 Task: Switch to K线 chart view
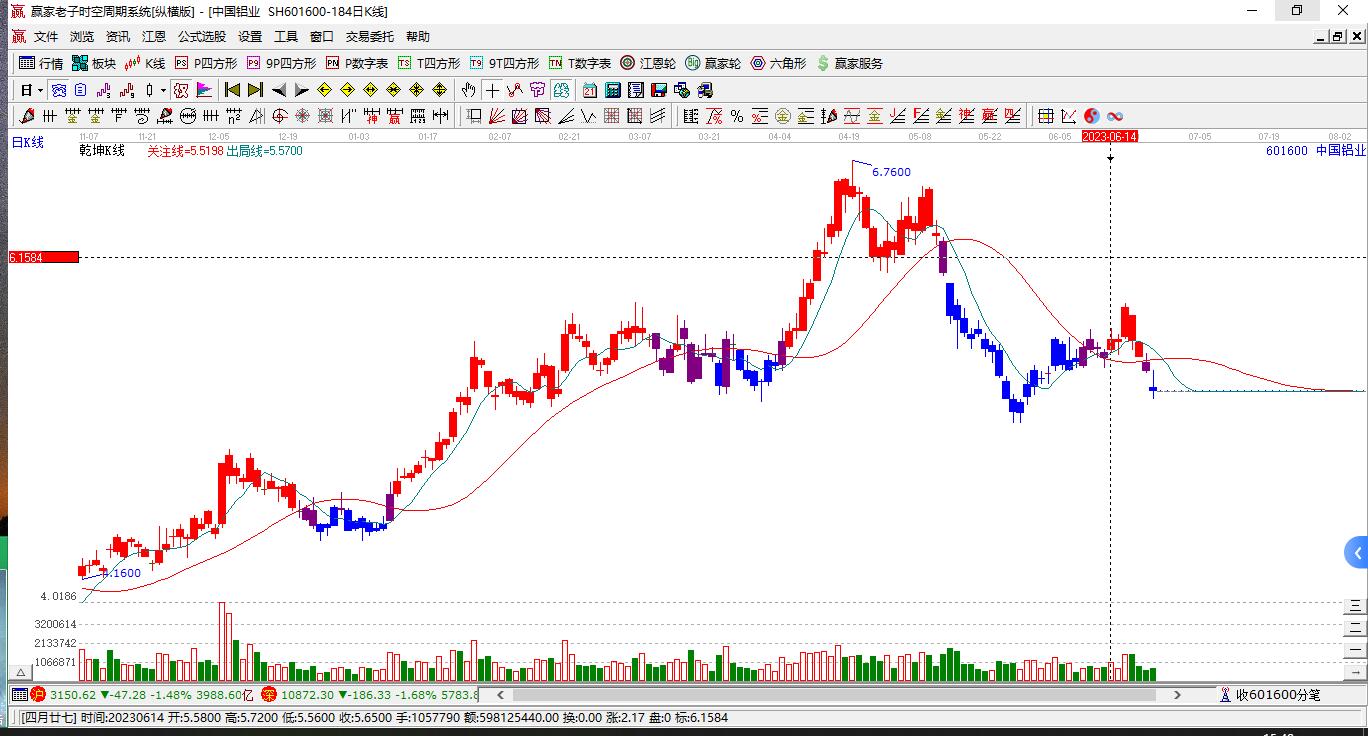[145, 63]
